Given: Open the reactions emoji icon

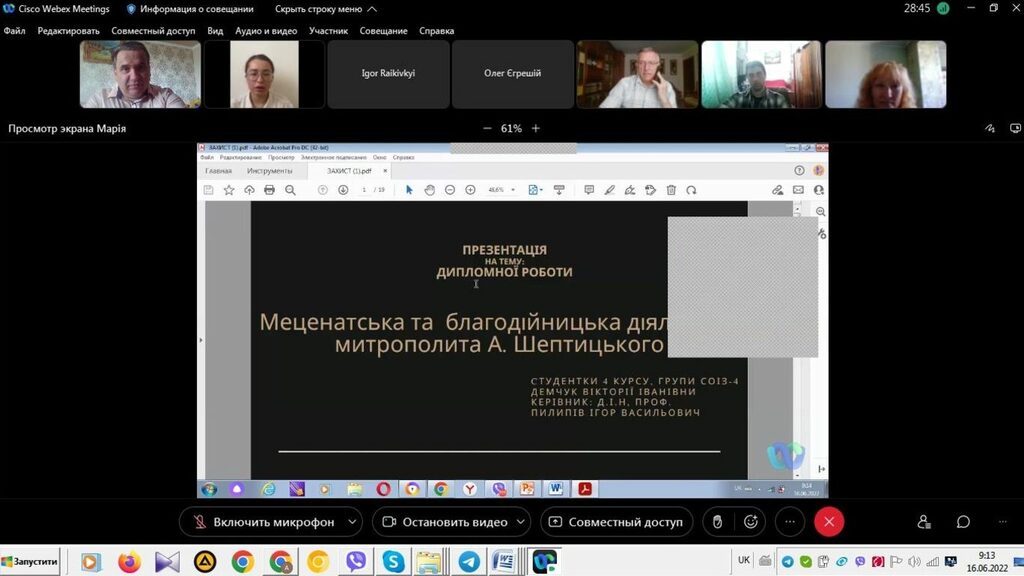Looking at the screenshot, I should click(750, 522).
